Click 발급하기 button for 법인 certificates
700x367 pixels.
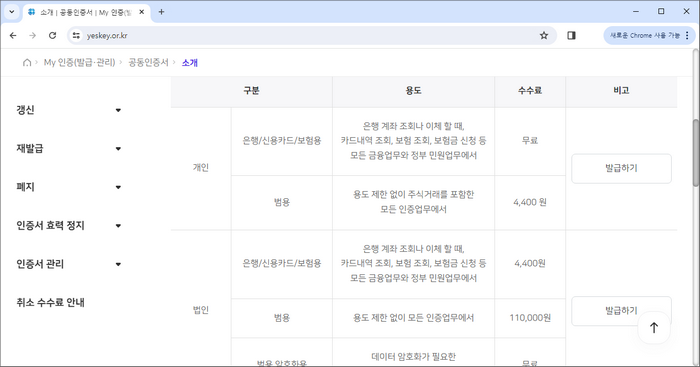(621, 310)
